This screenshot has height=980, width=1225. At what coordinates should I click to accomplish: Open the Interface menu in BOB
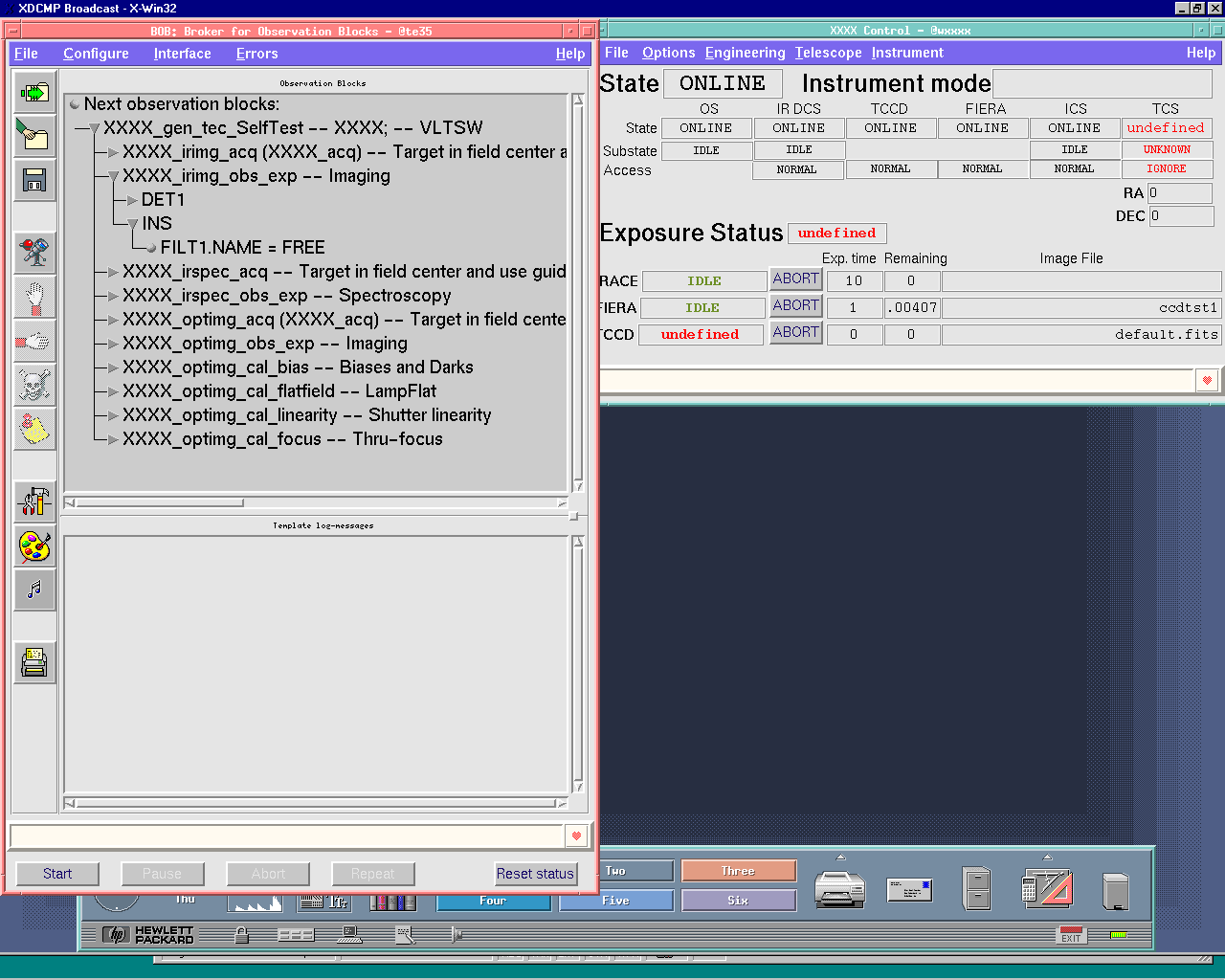(x=182, y=54)
